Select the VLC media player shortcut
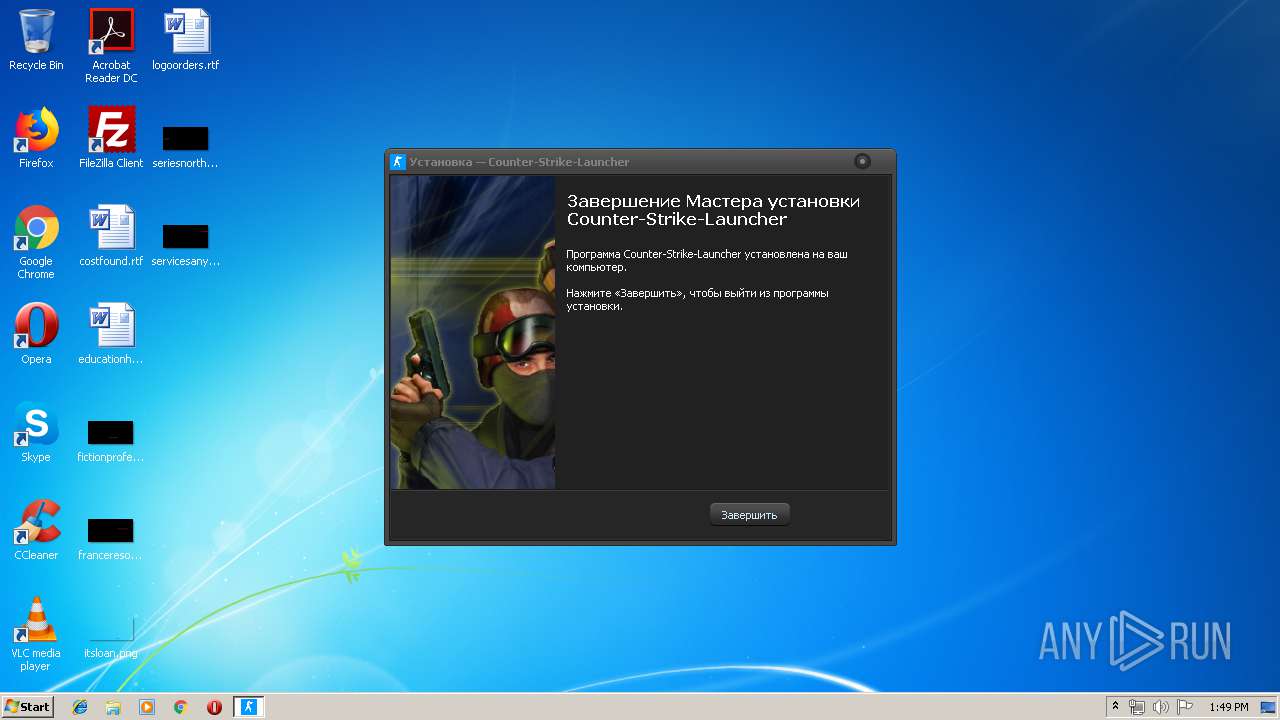Image resolution: width=1280 pixels, height=720 pixels. click(x=36, y=634)
